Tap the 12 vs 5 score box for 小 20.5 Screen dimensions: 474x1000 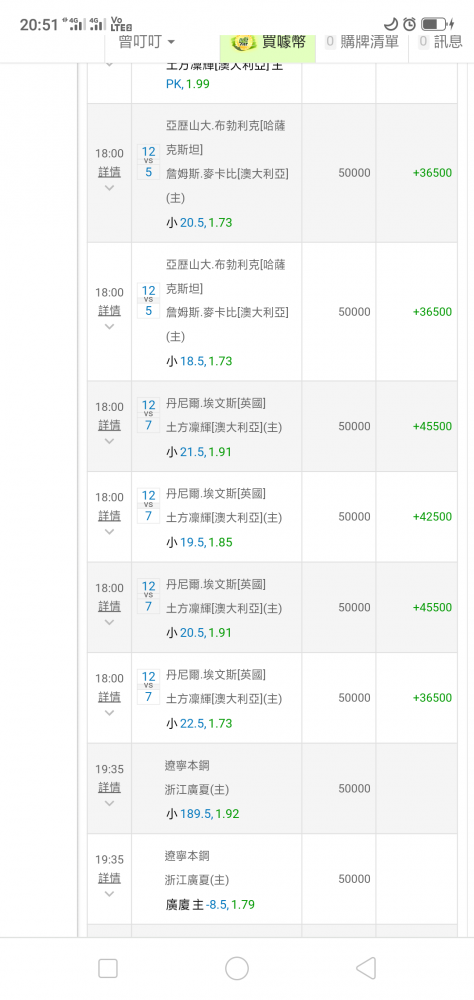(x=148, y=162)
